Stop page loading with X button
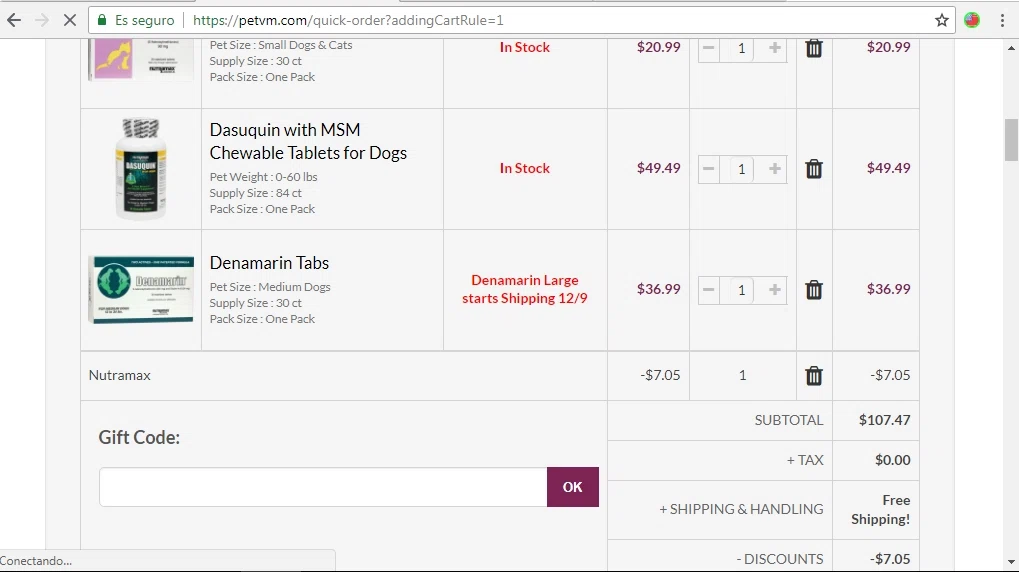The width and height of the screenshot is (1019, 572). tap(70, 20)
